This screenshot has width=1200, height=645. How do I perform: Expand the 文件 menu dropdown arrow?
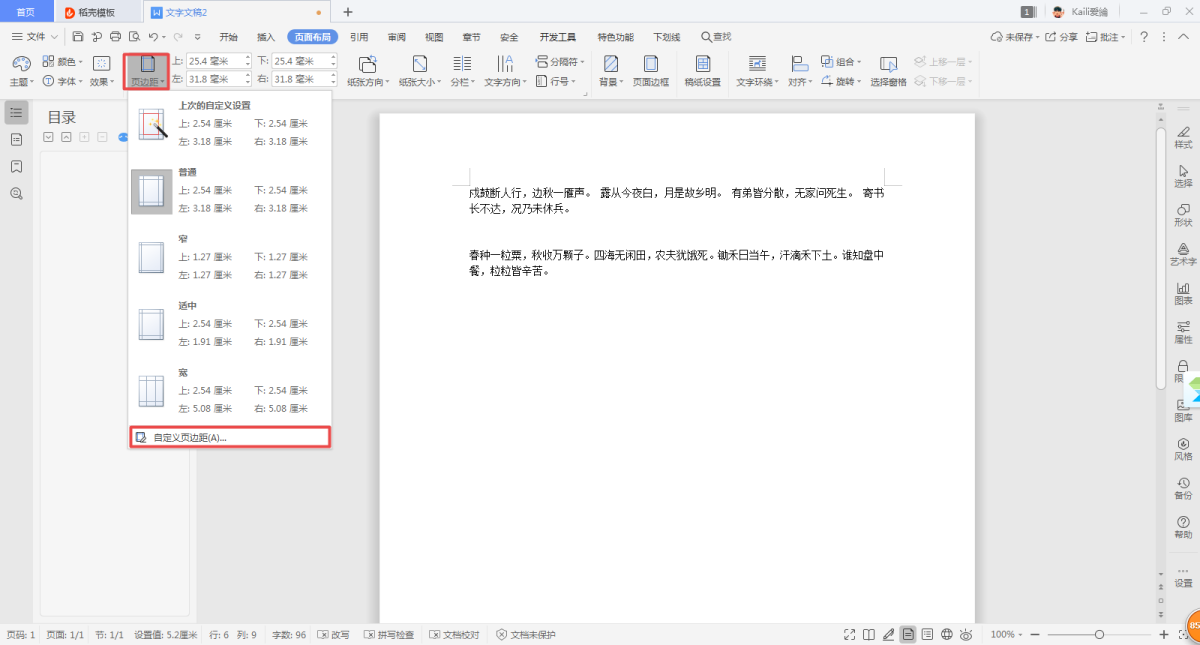pos(52,37)
